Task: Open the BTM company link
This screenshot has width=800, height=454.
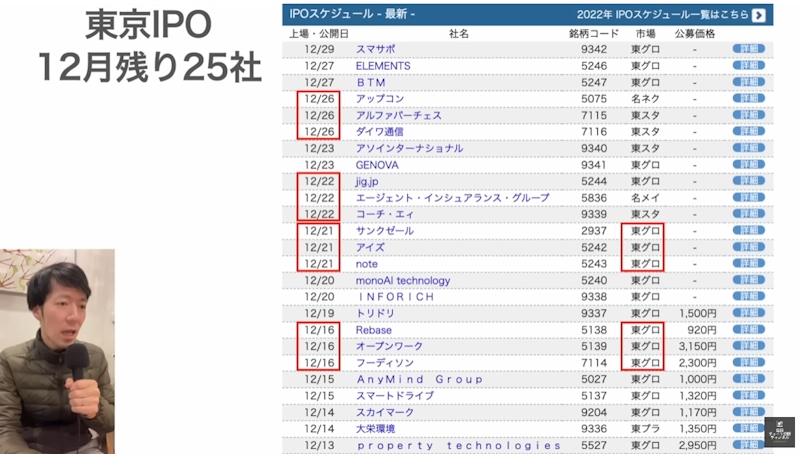Action: point(370,82)
